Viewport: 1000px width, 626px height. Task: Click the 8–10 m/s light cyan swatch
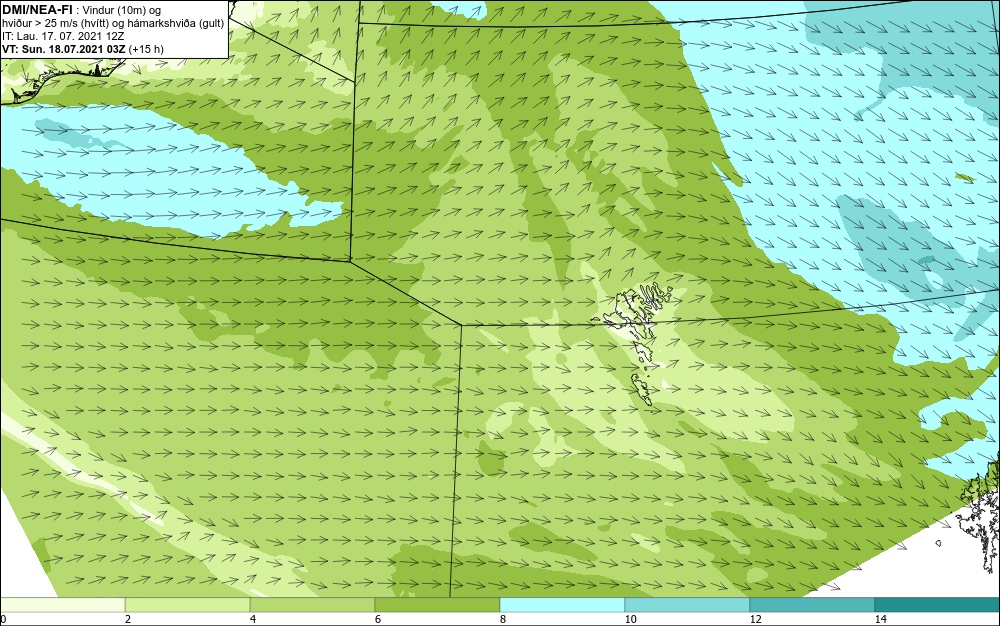point(562,605)
